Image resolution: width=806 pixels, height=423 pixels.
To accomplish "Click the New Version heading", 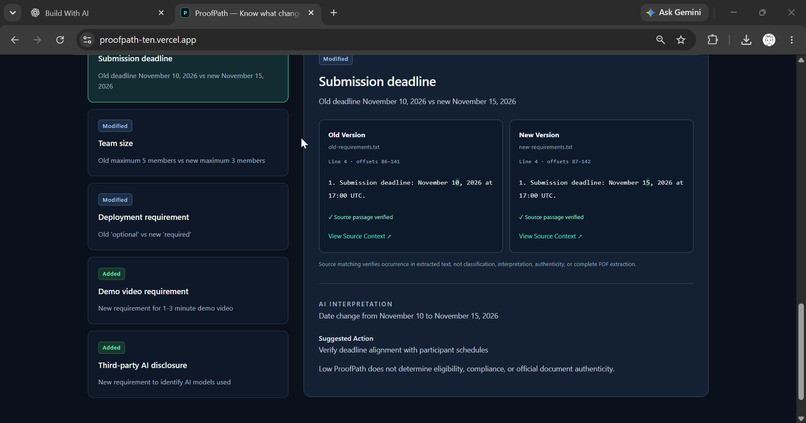I will pos(539,135).
